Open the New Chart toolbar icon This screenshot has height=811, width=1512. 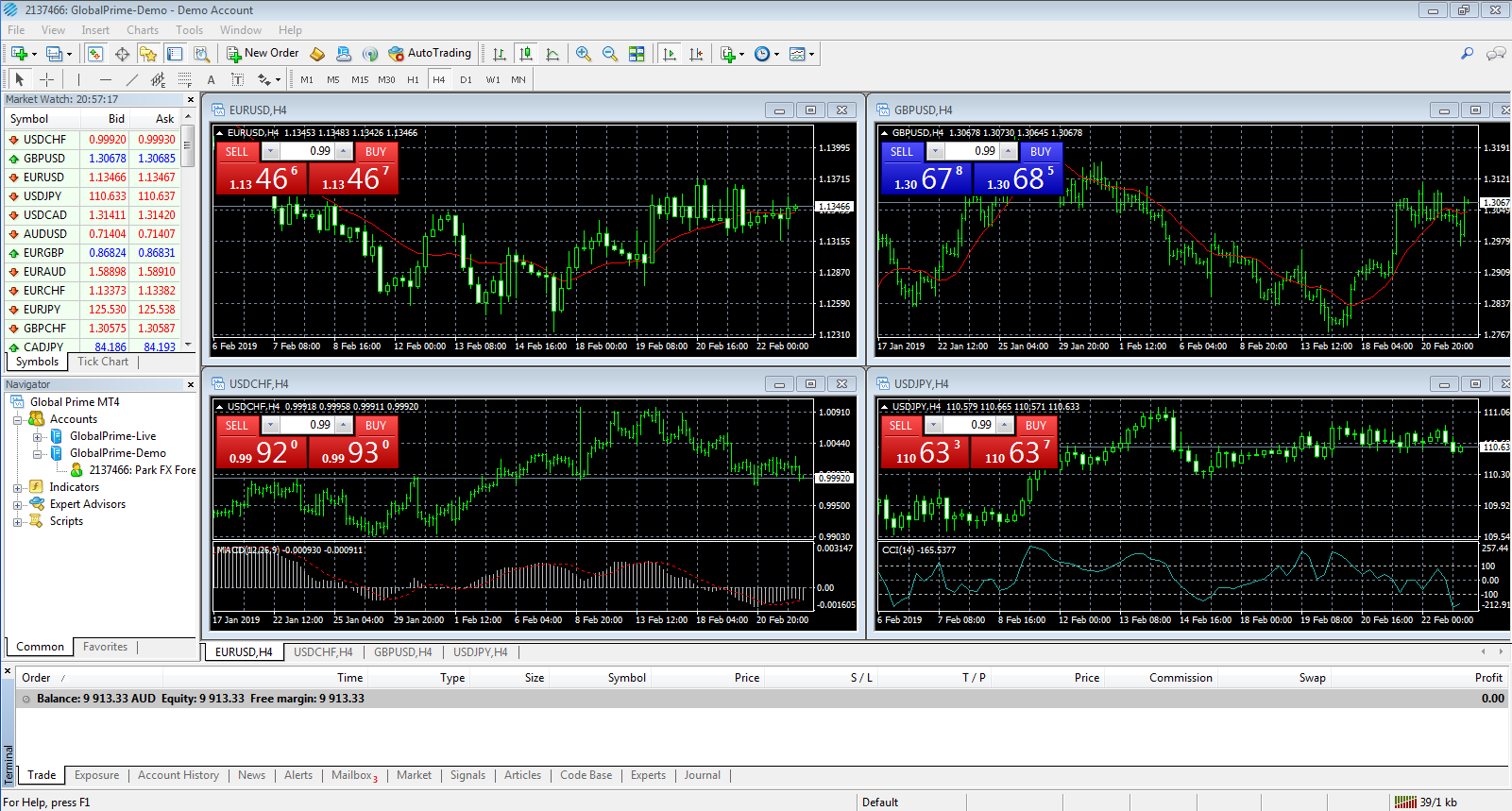19,54
